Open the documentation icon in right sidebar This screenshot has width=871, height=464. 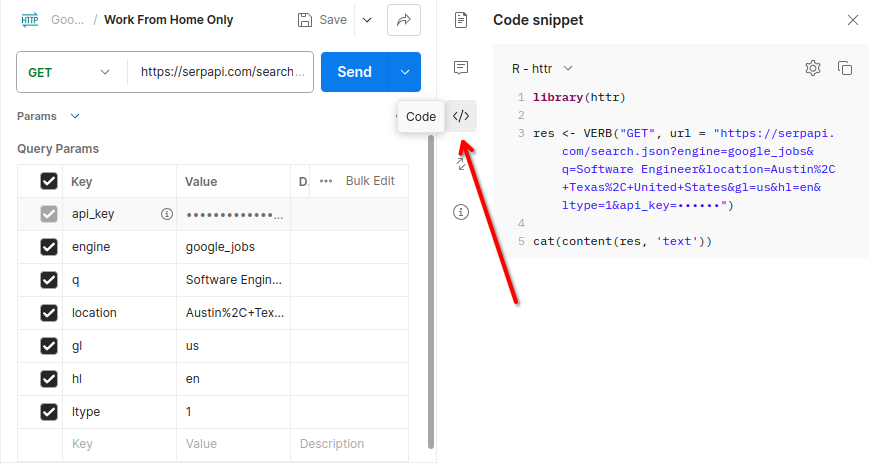tap(461, 20)
